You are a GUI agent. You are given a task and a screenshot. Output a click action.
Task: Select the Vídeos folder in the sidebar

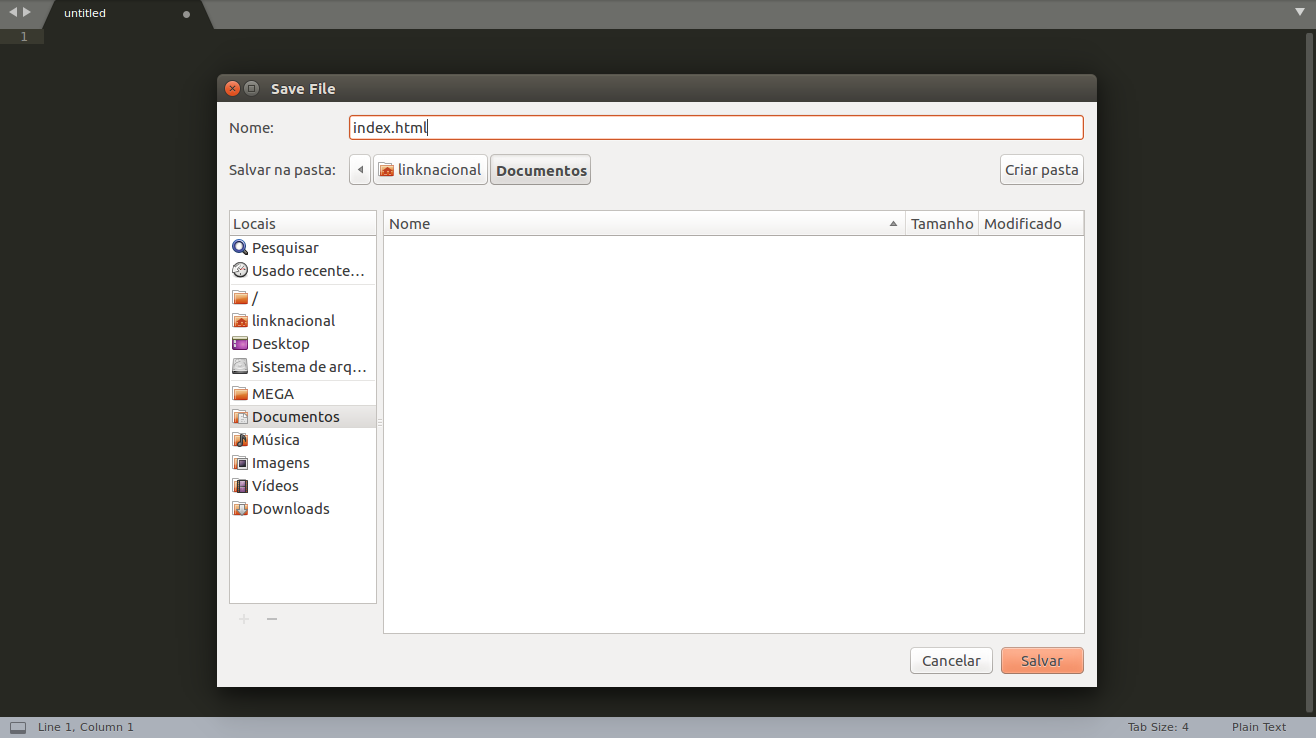[x=275, y=486]
